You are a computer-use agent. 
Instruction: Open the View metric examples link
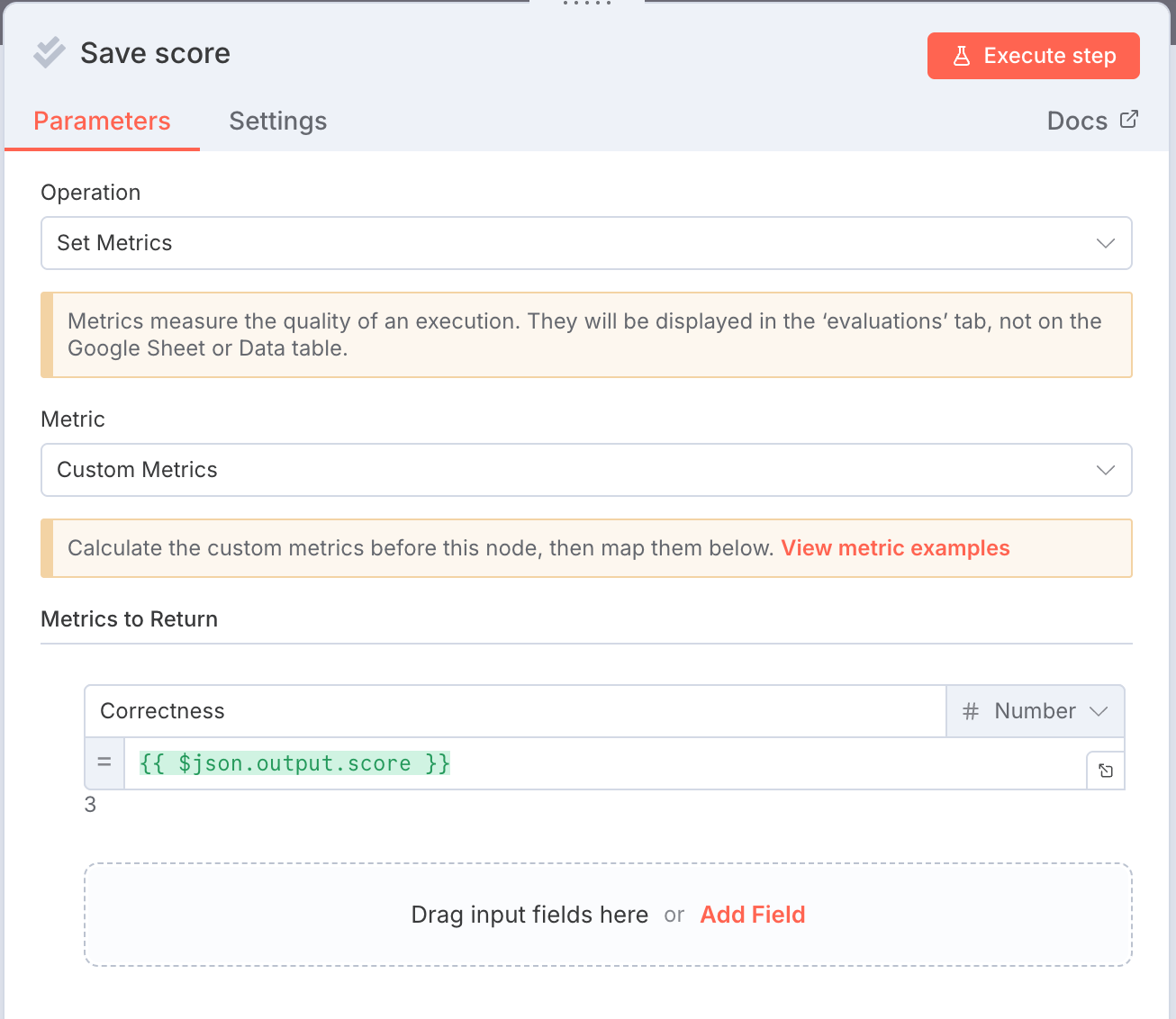coord(895,548)
